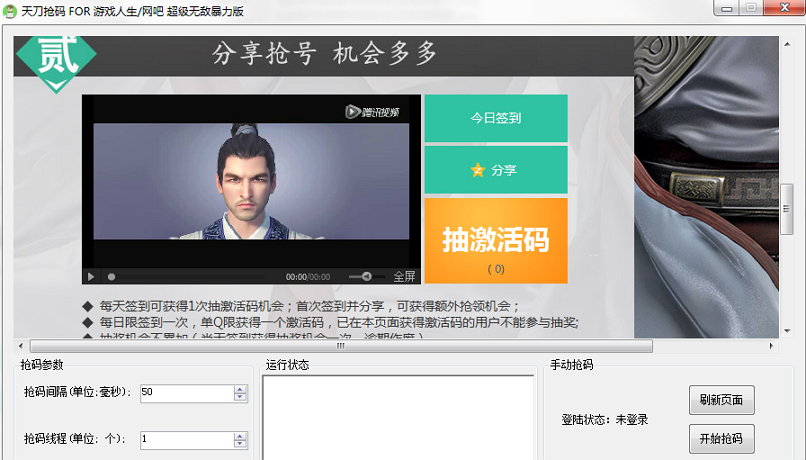
Task: Click the horizontal scrollbar thumb
Action: tap(341, 346)
